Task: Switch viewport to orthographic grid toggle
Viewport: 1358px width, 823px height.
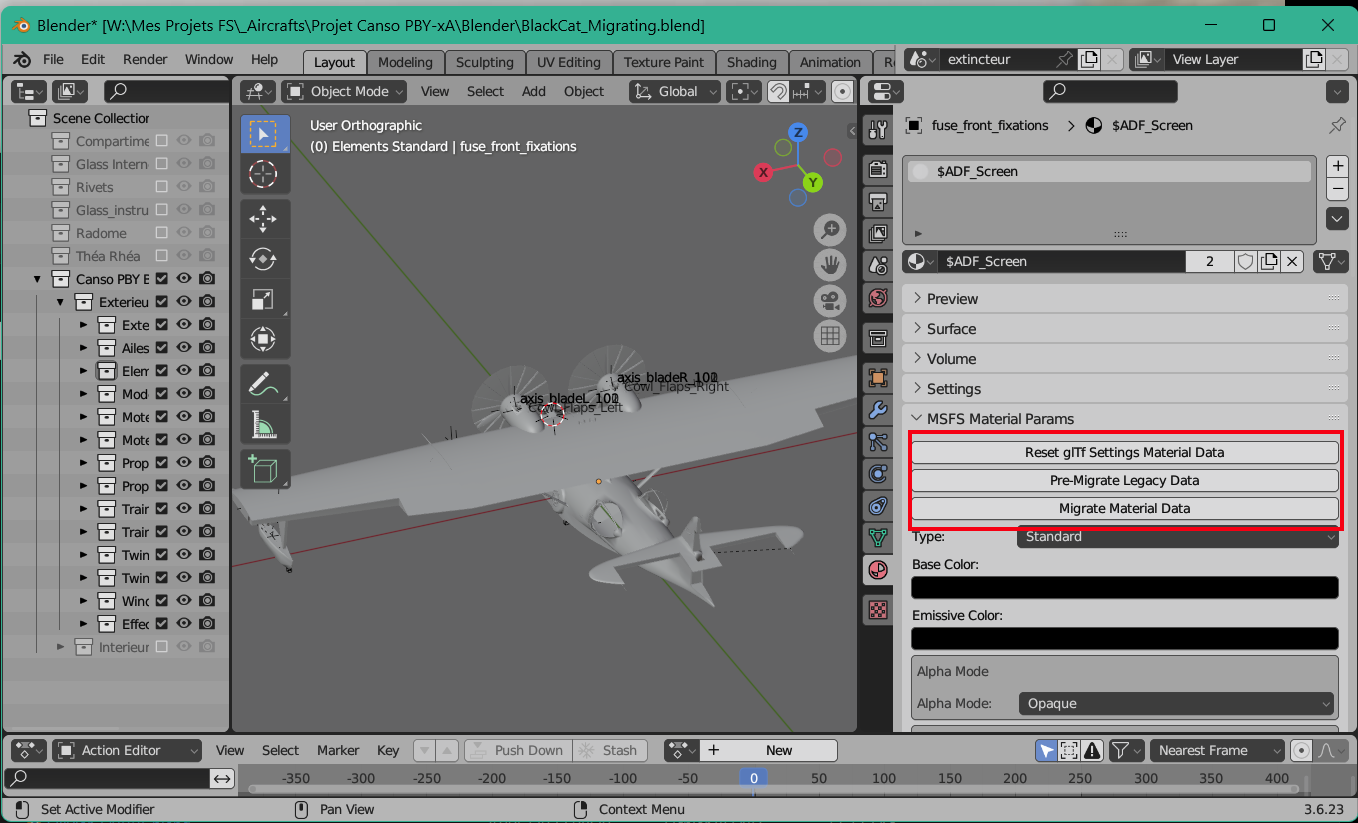Action: point(830,336)
